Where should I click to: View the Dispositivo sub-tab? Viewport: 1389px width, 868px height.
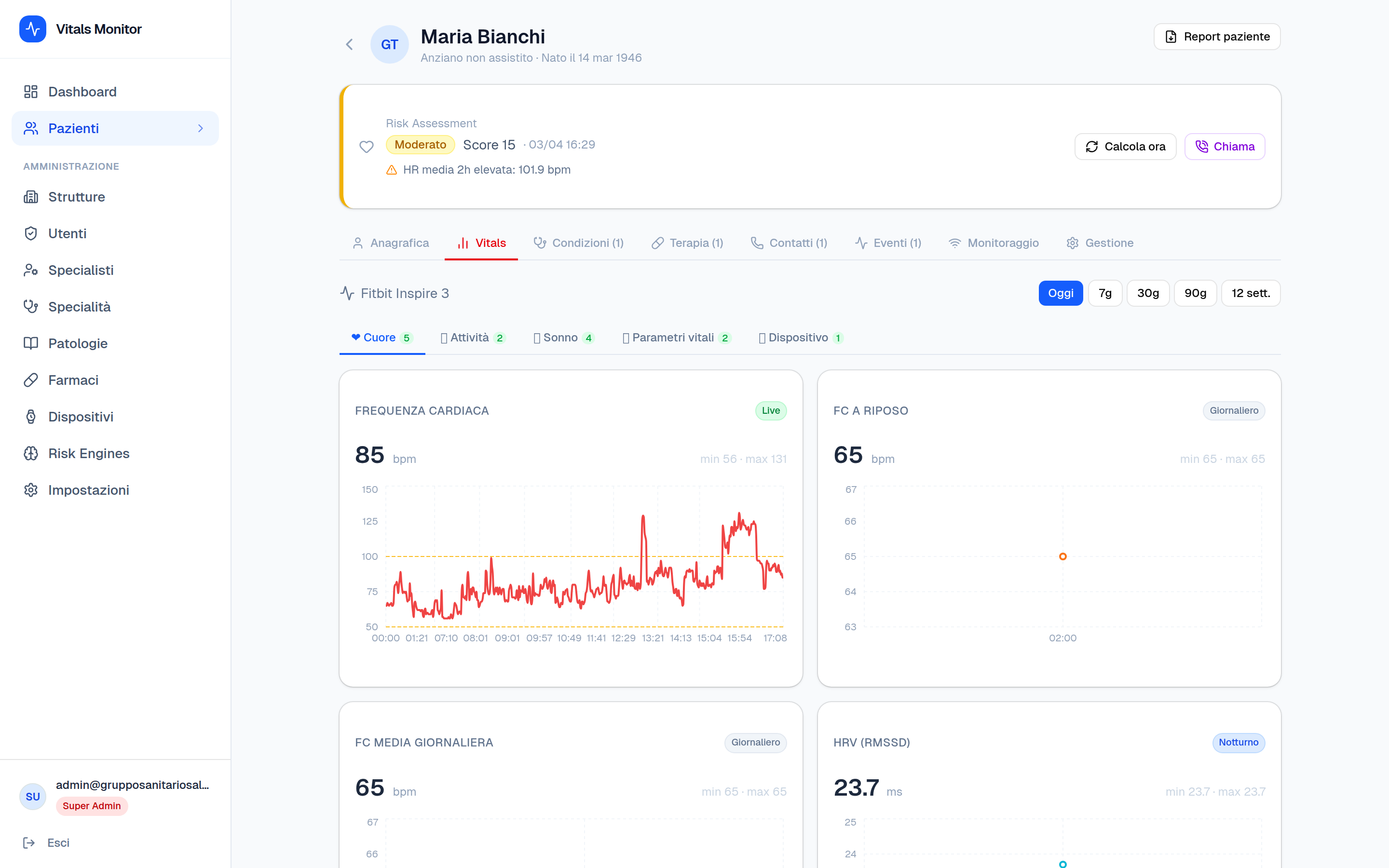(801, 338)
